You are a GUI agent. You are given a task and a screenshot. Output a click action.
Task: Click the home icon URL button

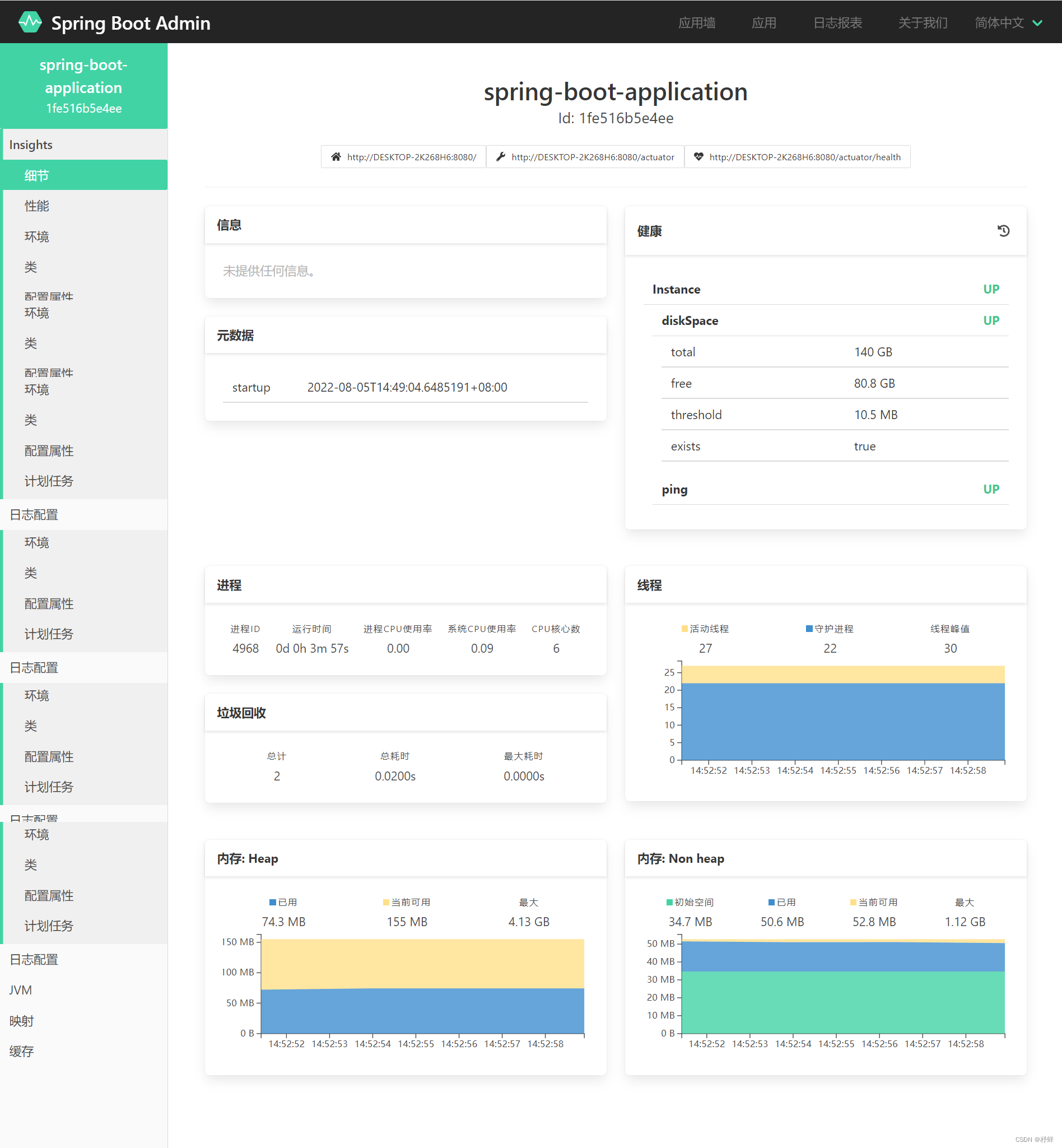[x=403, y=157]
